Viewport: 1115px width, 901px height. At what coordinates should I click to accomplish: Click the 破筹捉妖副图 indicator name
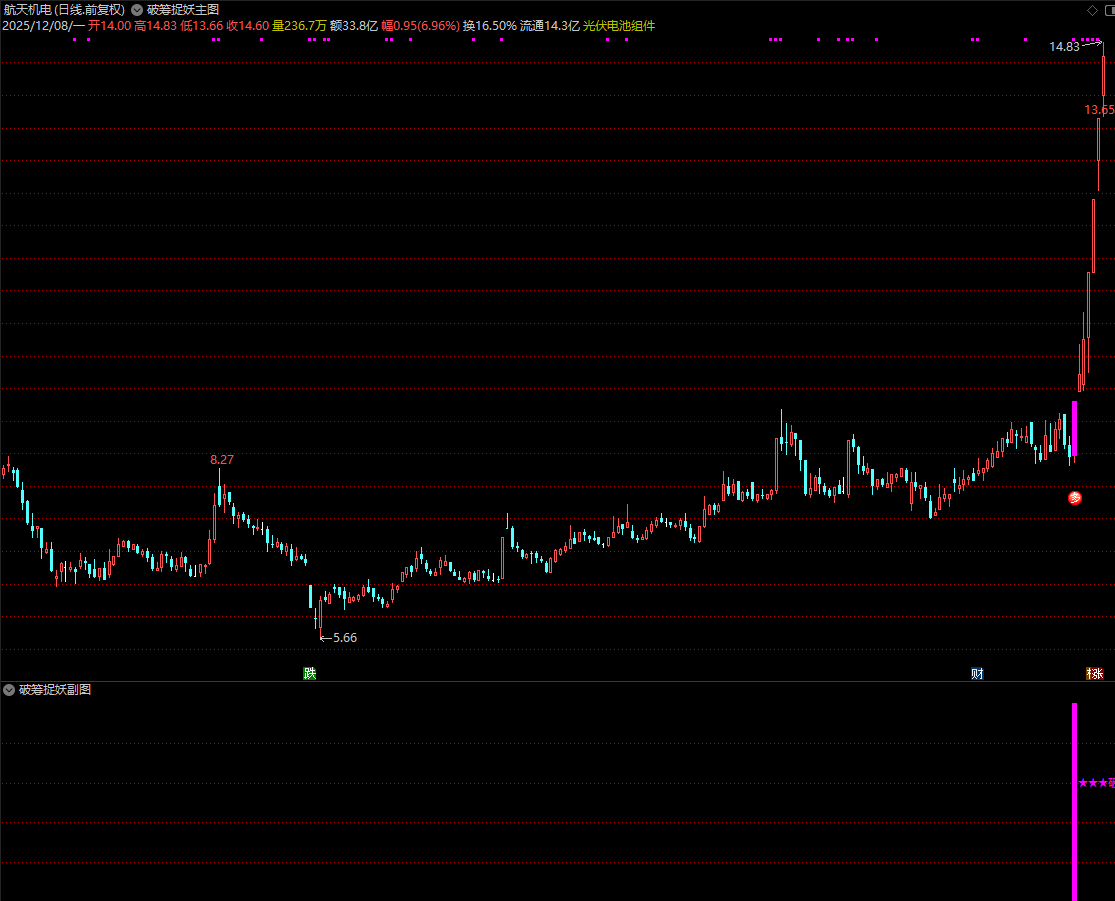[55, 690]
